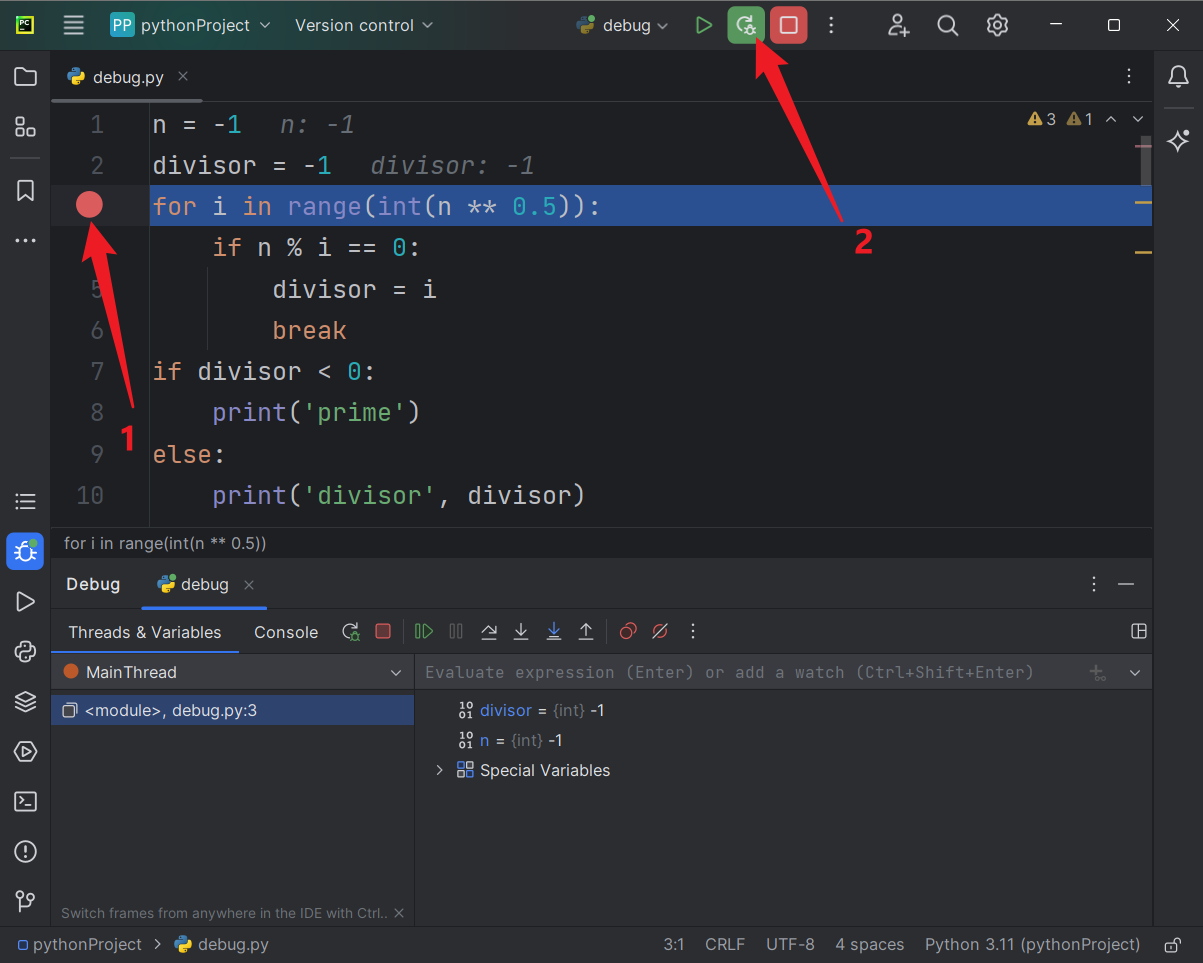Image resolution: width=1203 pixels, height=963 pixels.
Task: Click Resume Program in debug toolbar
Action: [424, 631]
